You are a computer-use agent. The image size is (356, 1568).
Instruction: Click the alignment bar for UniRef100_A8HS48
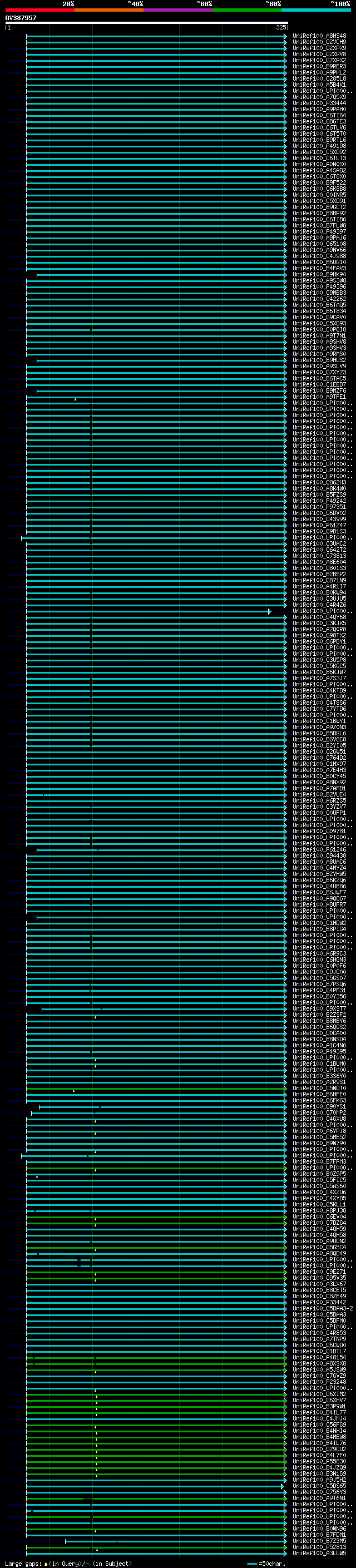point(156,36)
